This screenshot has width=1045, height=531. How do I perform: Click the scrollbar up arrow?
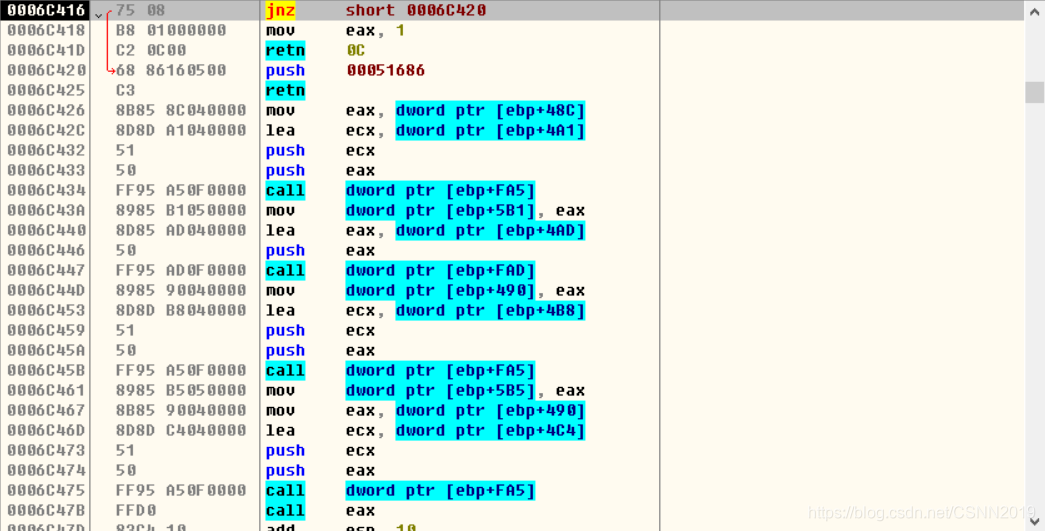pyautogui.click(x=1034, y=11)
